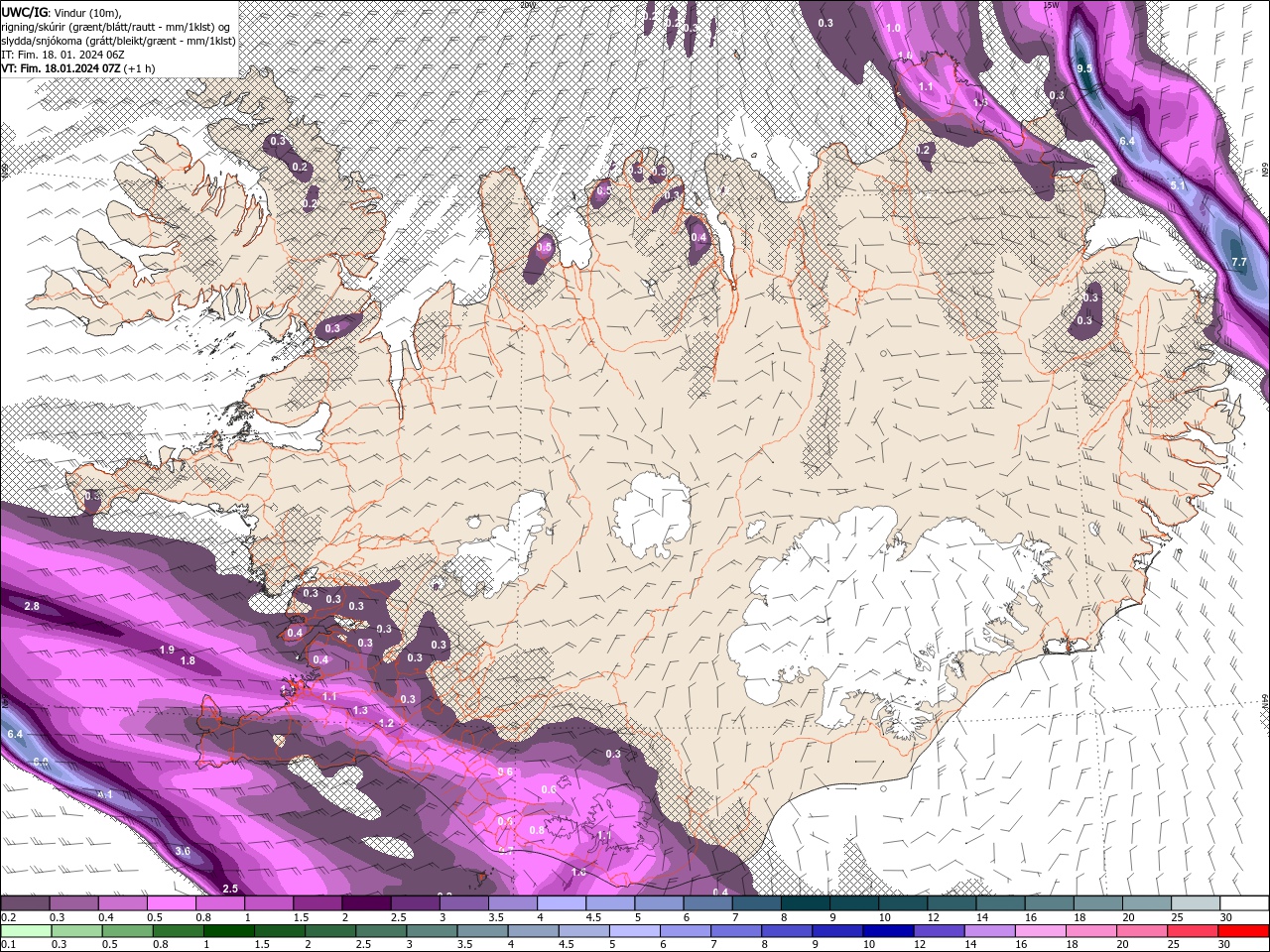Click the '4.5' label in the snow legend
Image resolution: width=1270 pixels, height=952 pixels.
point(593,917)
